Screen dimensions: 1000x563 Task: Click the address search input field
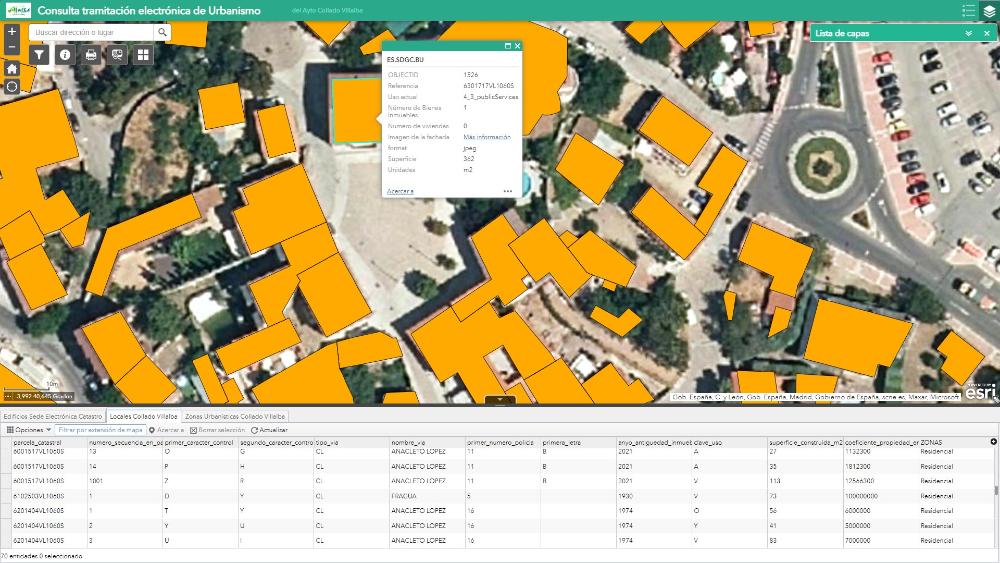coord(92,32)
